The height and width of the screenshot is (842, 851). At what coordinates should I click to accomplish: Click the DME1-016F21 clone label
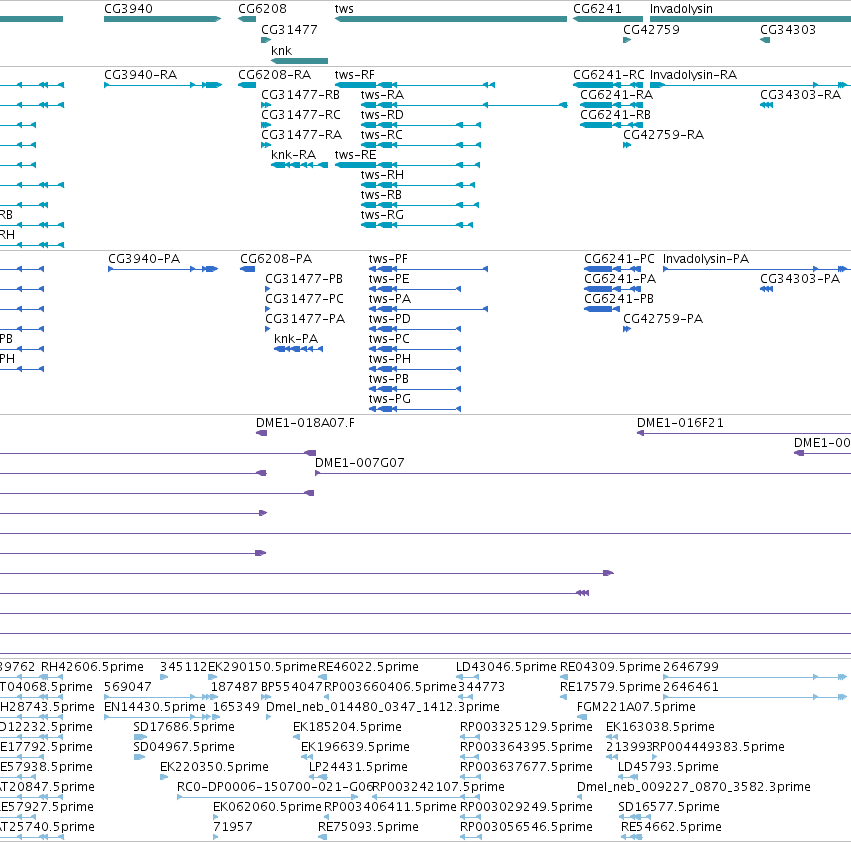[x=680, y=423]
